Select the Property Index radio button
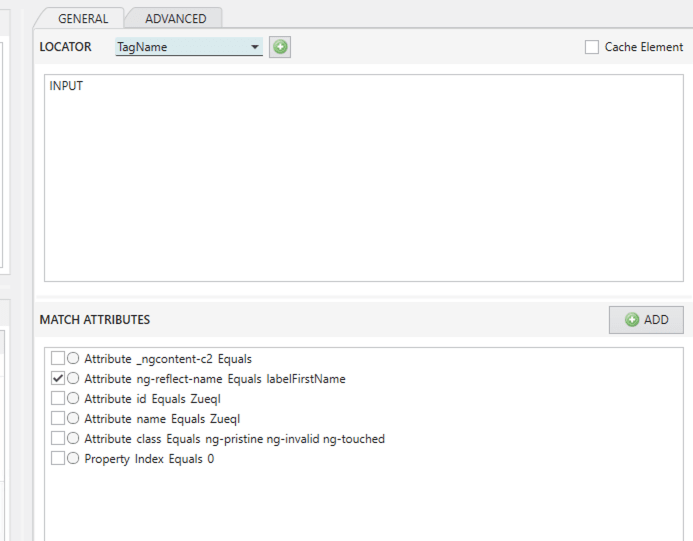693x541 pixels. (73, 458)
